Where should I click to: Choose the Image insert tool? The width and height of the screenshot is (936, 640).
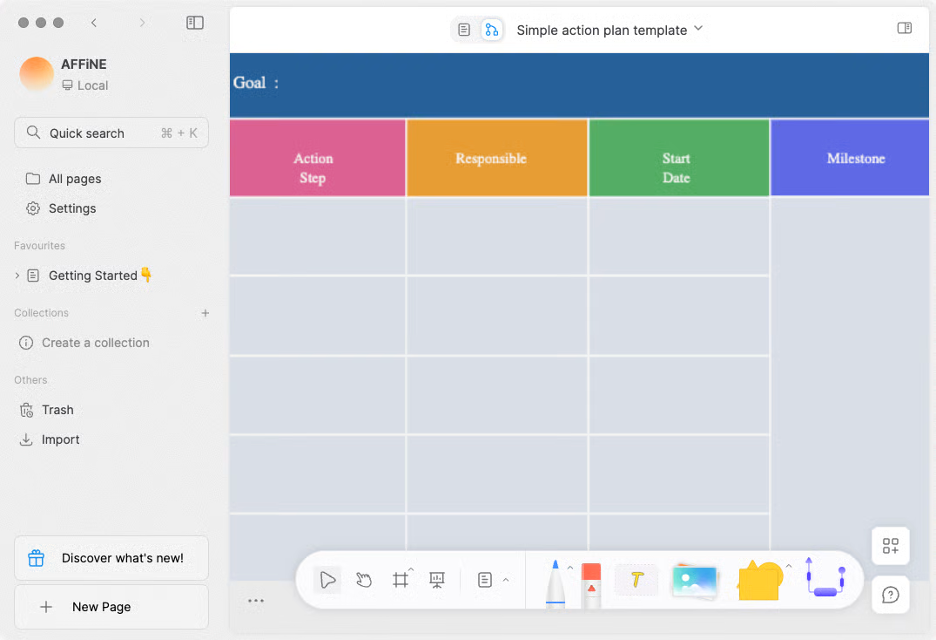pyautogui.click(x=694, y=580)
